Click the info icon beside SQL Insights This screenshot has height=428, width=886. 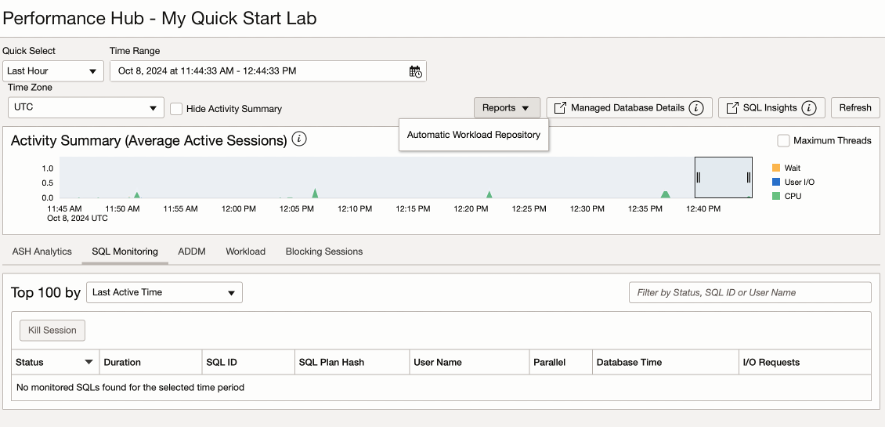809,108
